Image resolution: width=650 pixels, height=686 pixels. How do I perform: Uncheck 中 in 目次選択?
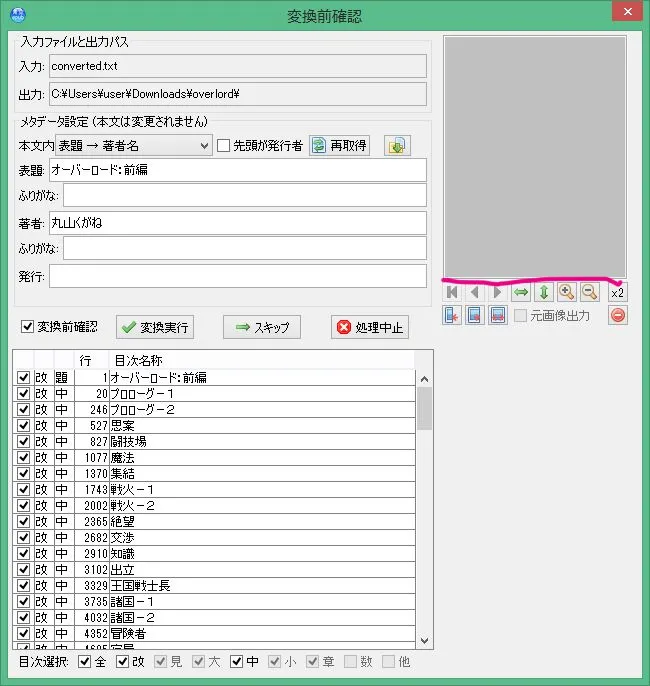tap(237, 662)
